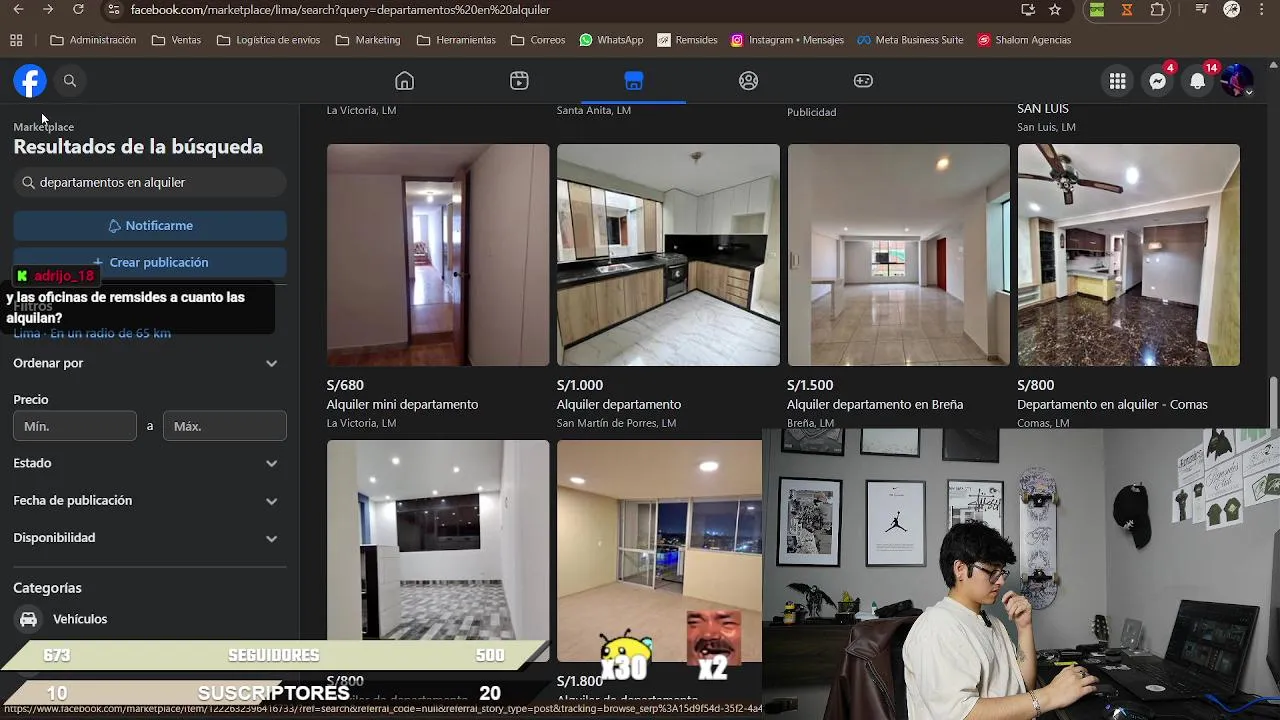Open the Remsides bookmark
This screenshot has width=1280, height=720.
(x=687, y=40)
